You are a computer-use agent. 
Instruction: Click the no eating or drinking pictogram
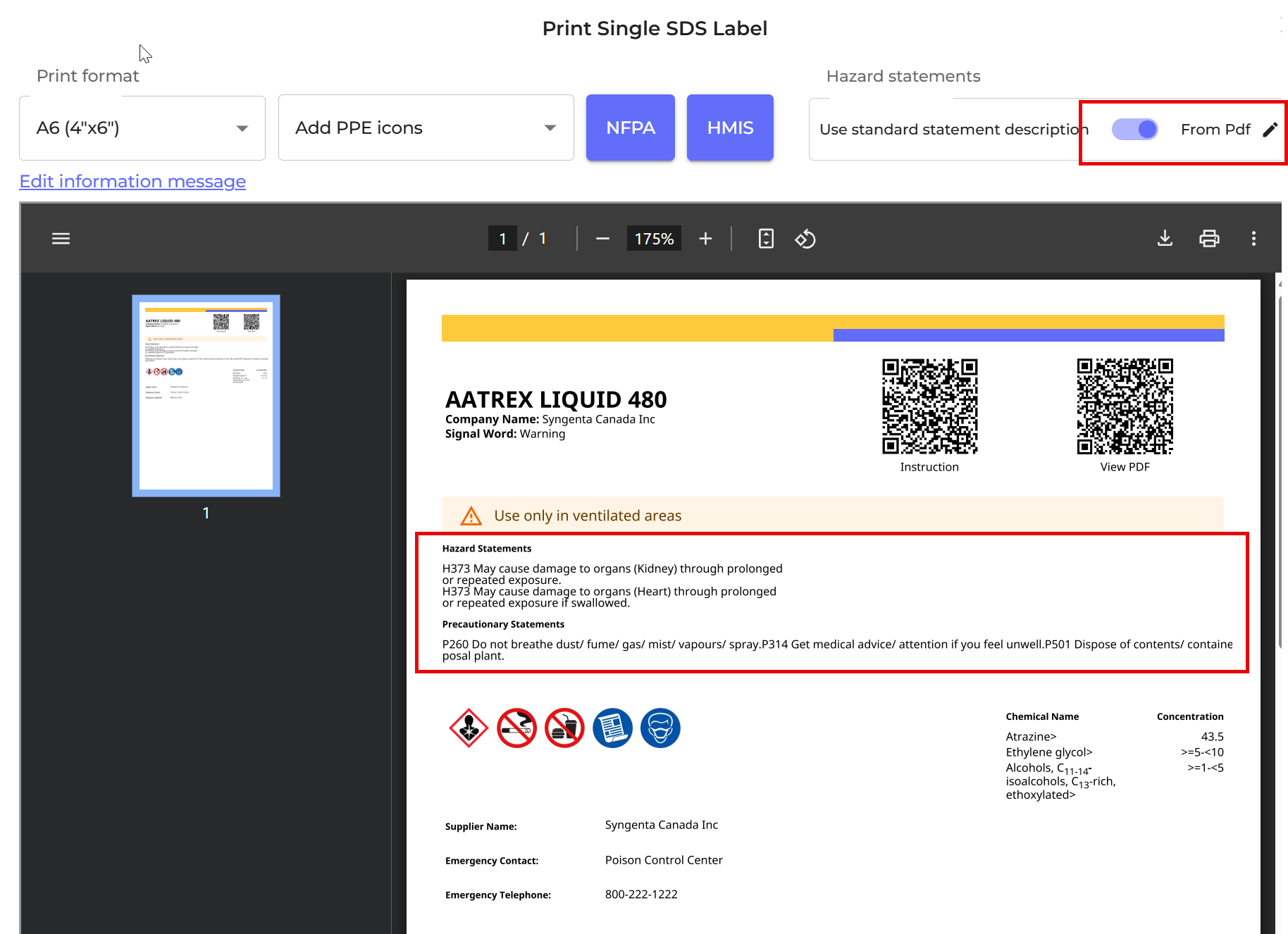tap(564, 728)
